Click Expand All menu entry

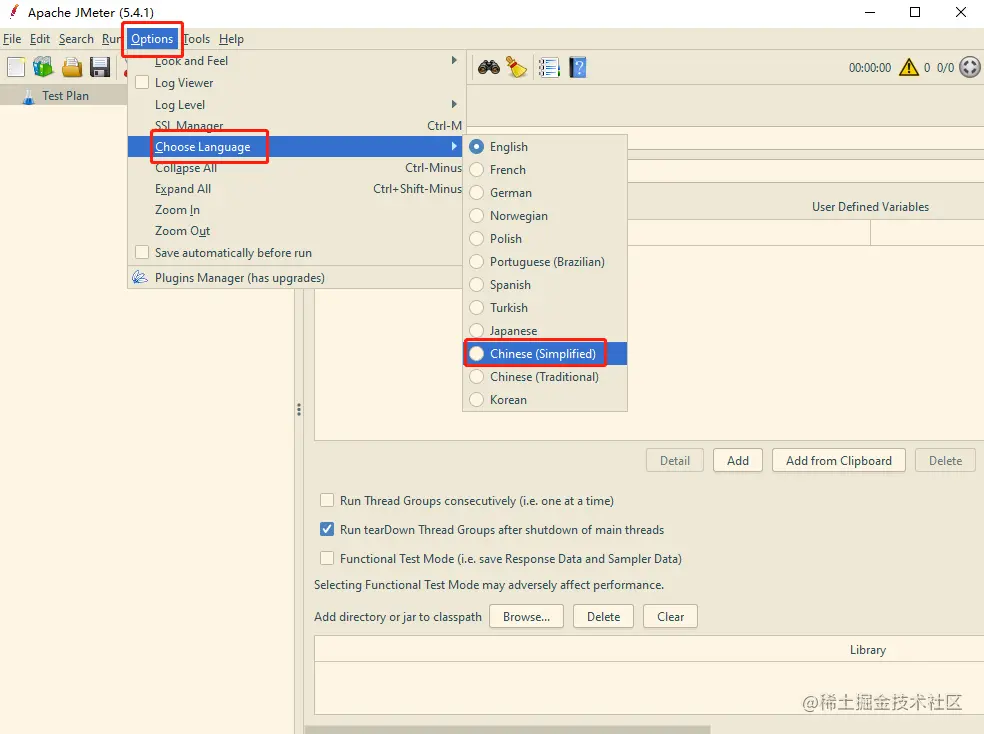[295, 189]
